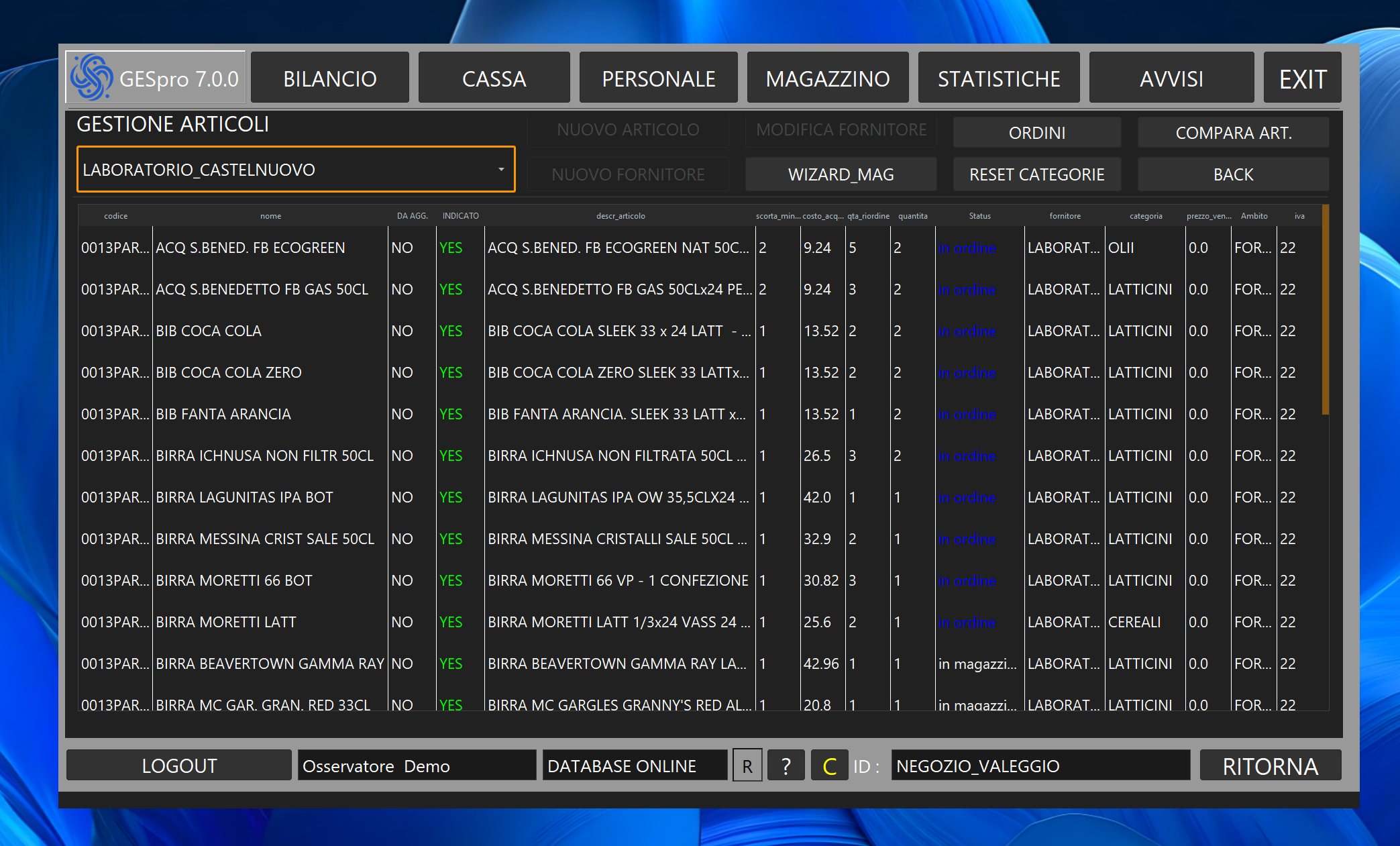Go to the PERSONALE section
The image size is (1400, 846).
point(658,78)
